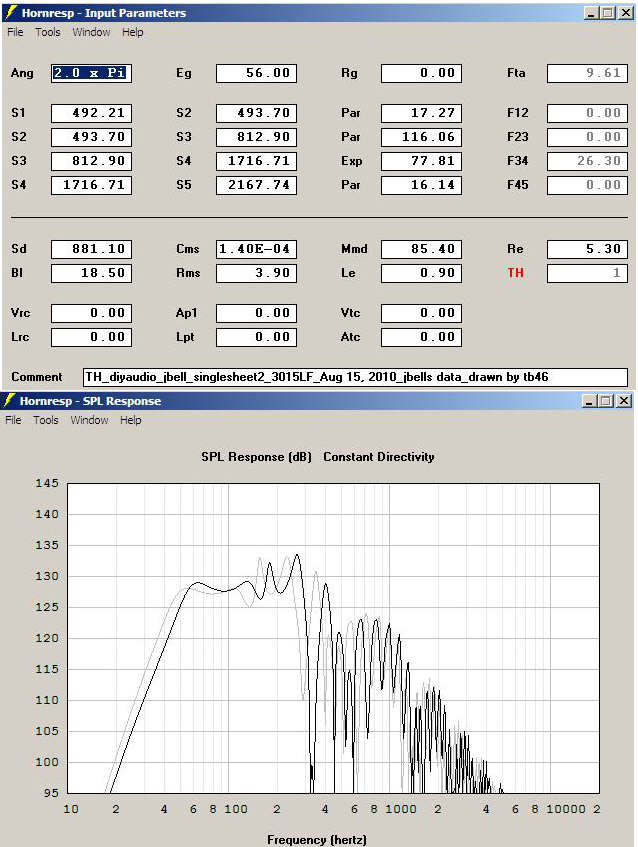Click the Par field showing 16.14
Image resolution: width=638 pixels, height=847 pixels.
(421, 185)
